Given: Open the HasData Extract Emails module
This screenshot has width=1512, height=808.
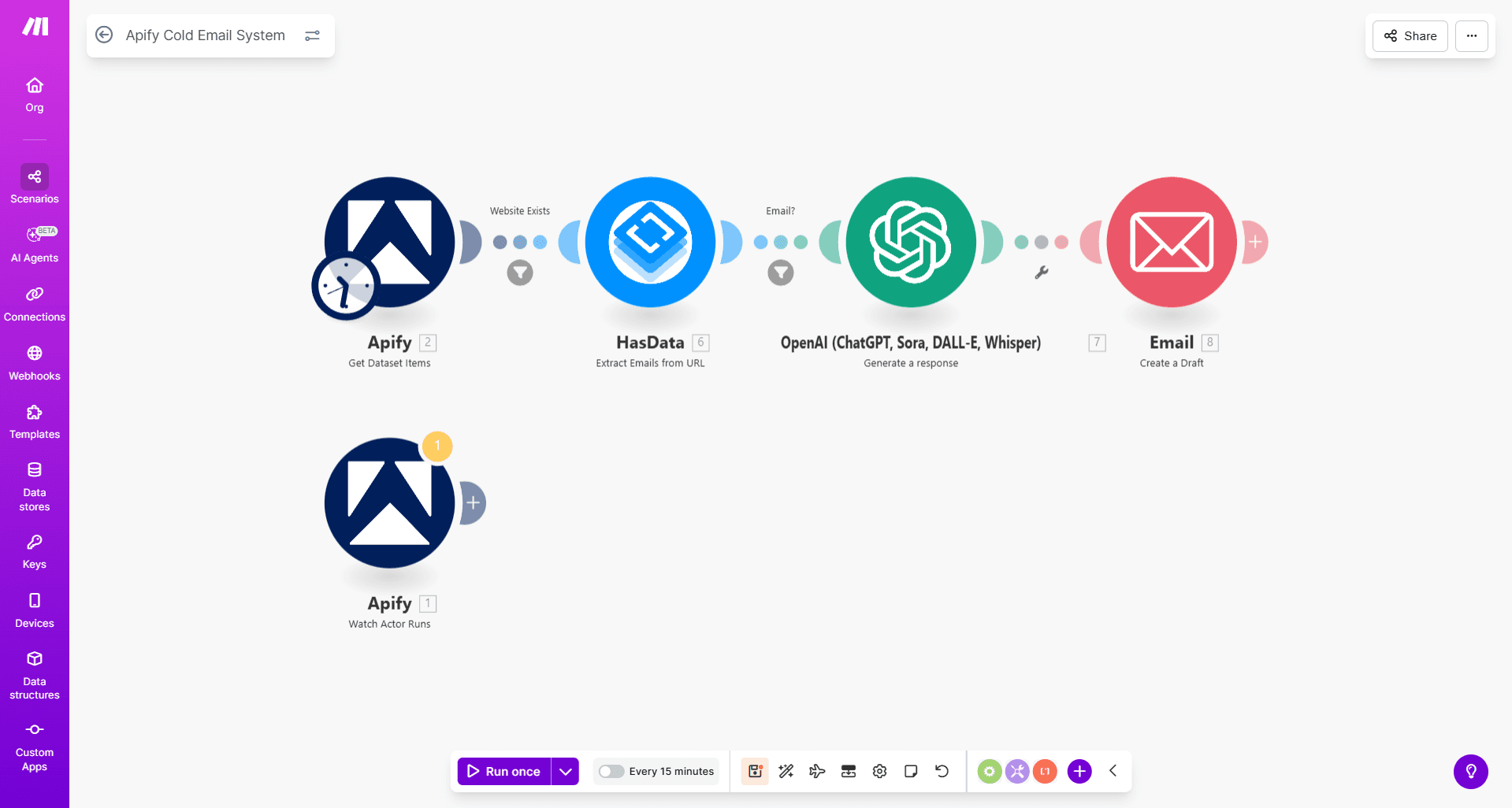Looking at the screenshot, I should (651, 242).
